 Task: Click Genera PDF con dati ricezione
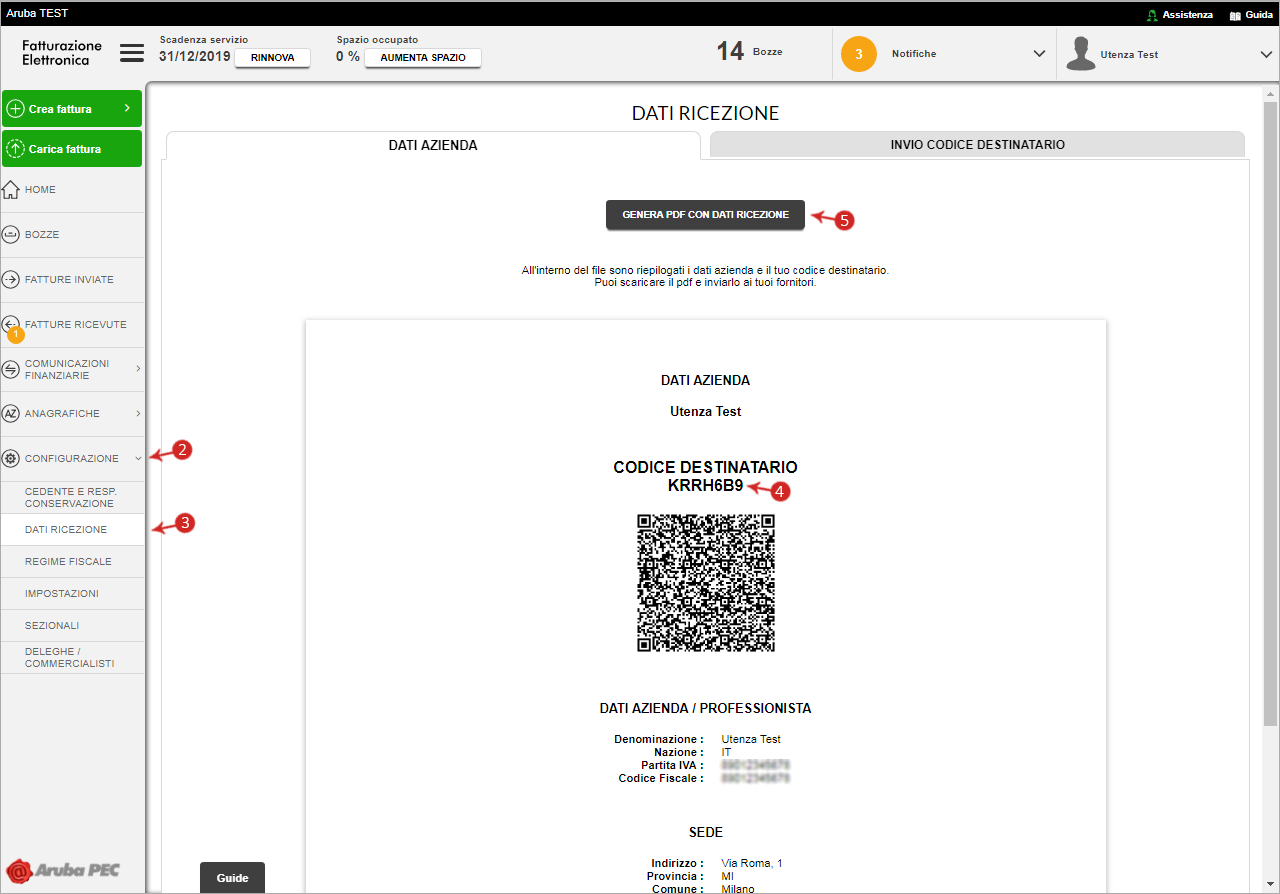tap(705, 215)
